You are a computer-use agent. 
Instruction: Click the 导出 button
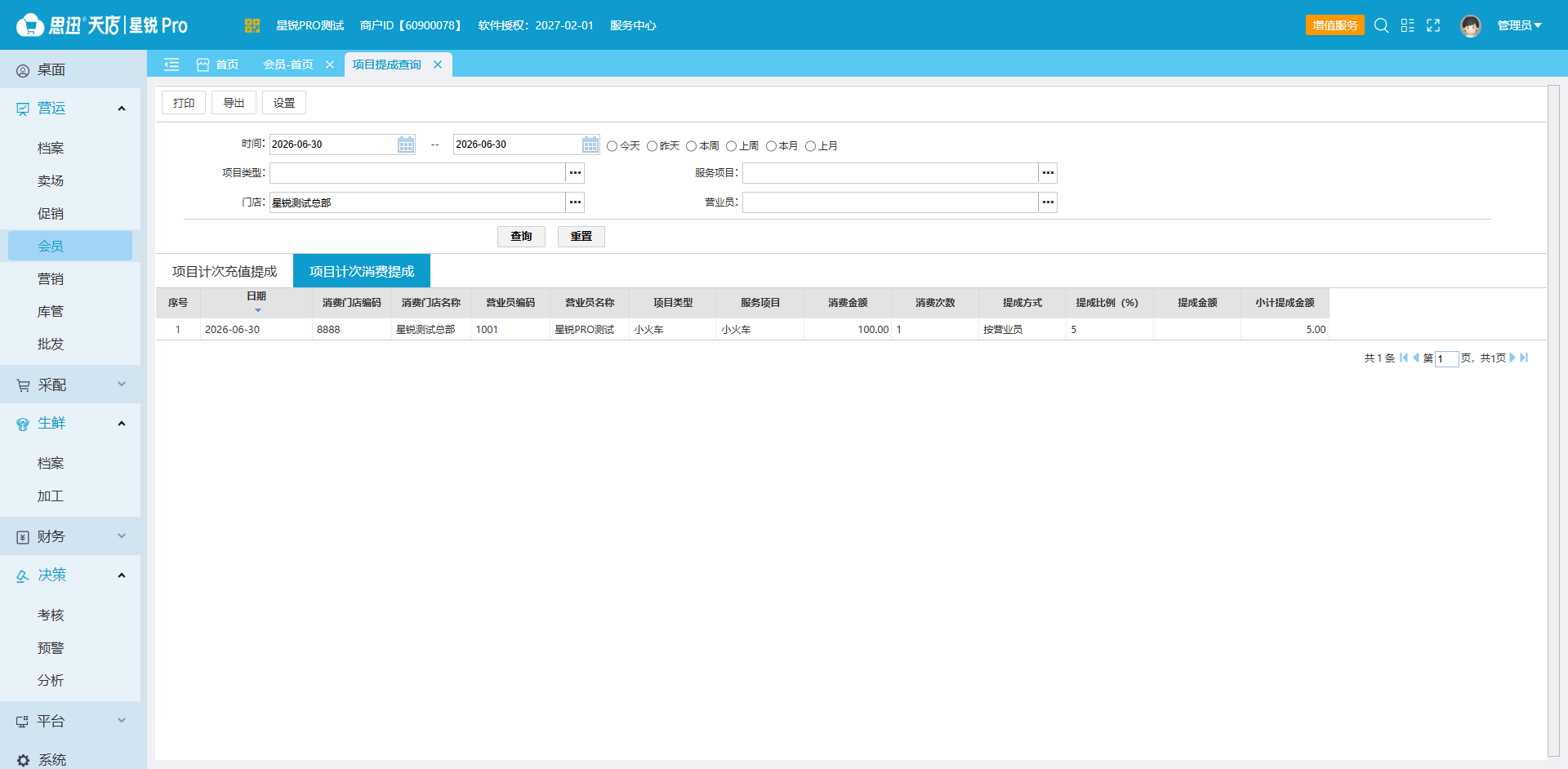[x=234, y=103]
